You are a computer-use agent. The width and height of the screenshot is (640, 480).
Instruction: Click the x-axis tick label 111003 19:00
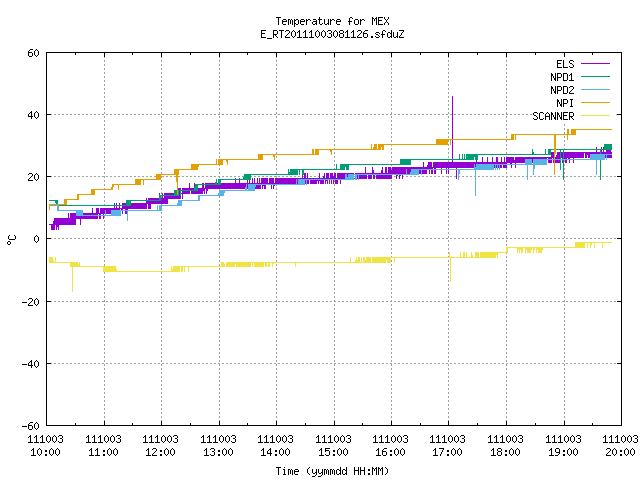pyautogui.click(x=564, y=446)
